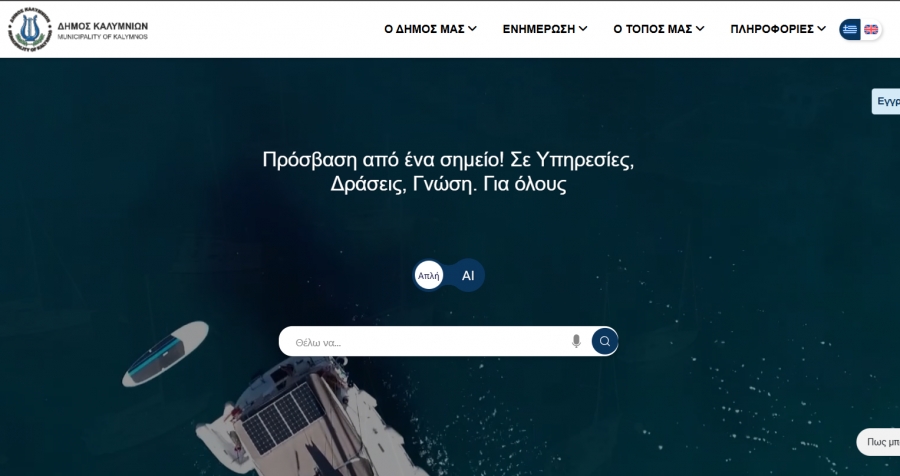This screenshot has height=476, width=900.
Task: Expand the chevron beside ΠΛΗΡΟΦΟΡΙΕΣ
Action: (x=821, y=29)
